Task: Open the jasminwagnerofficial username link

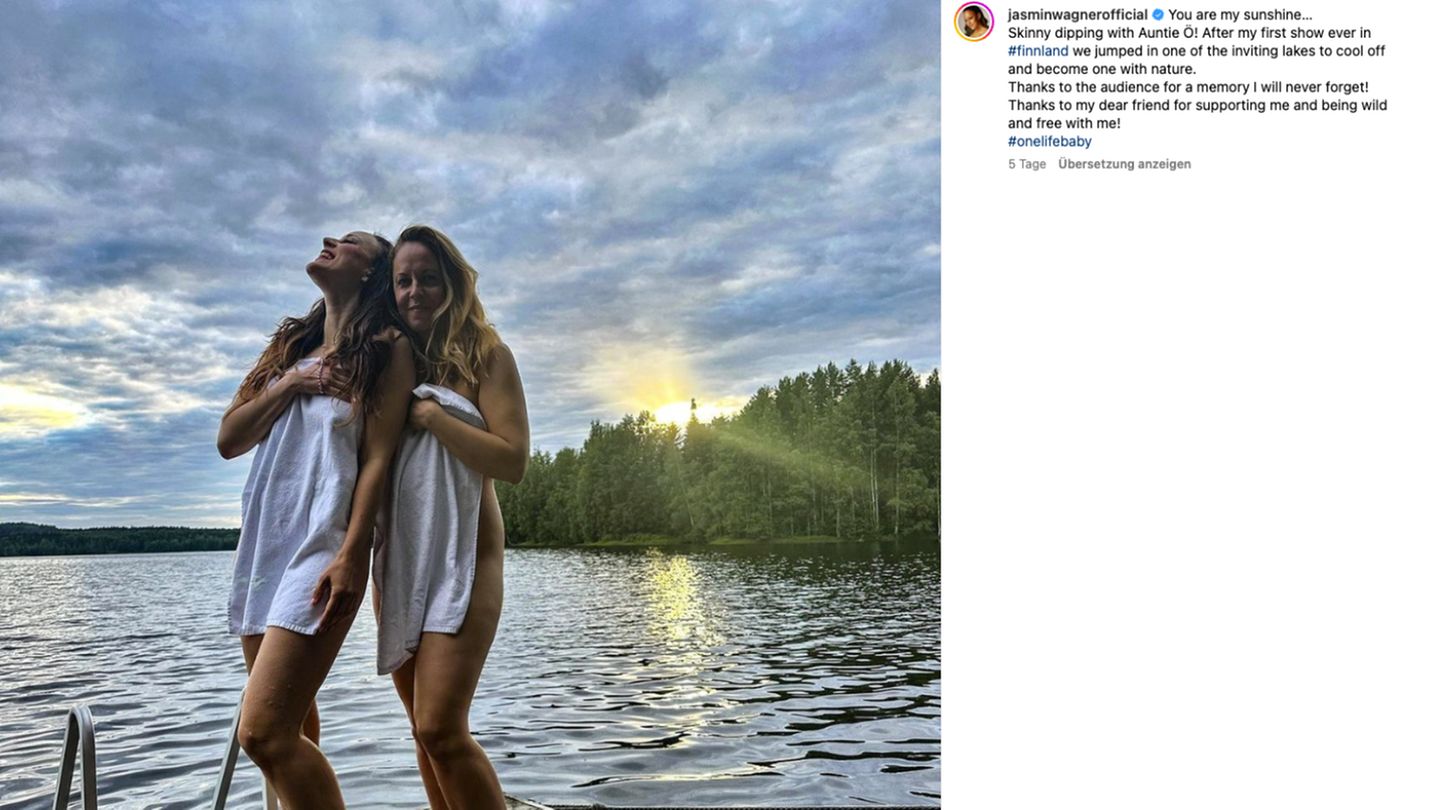Action: tap(1077, 15)
